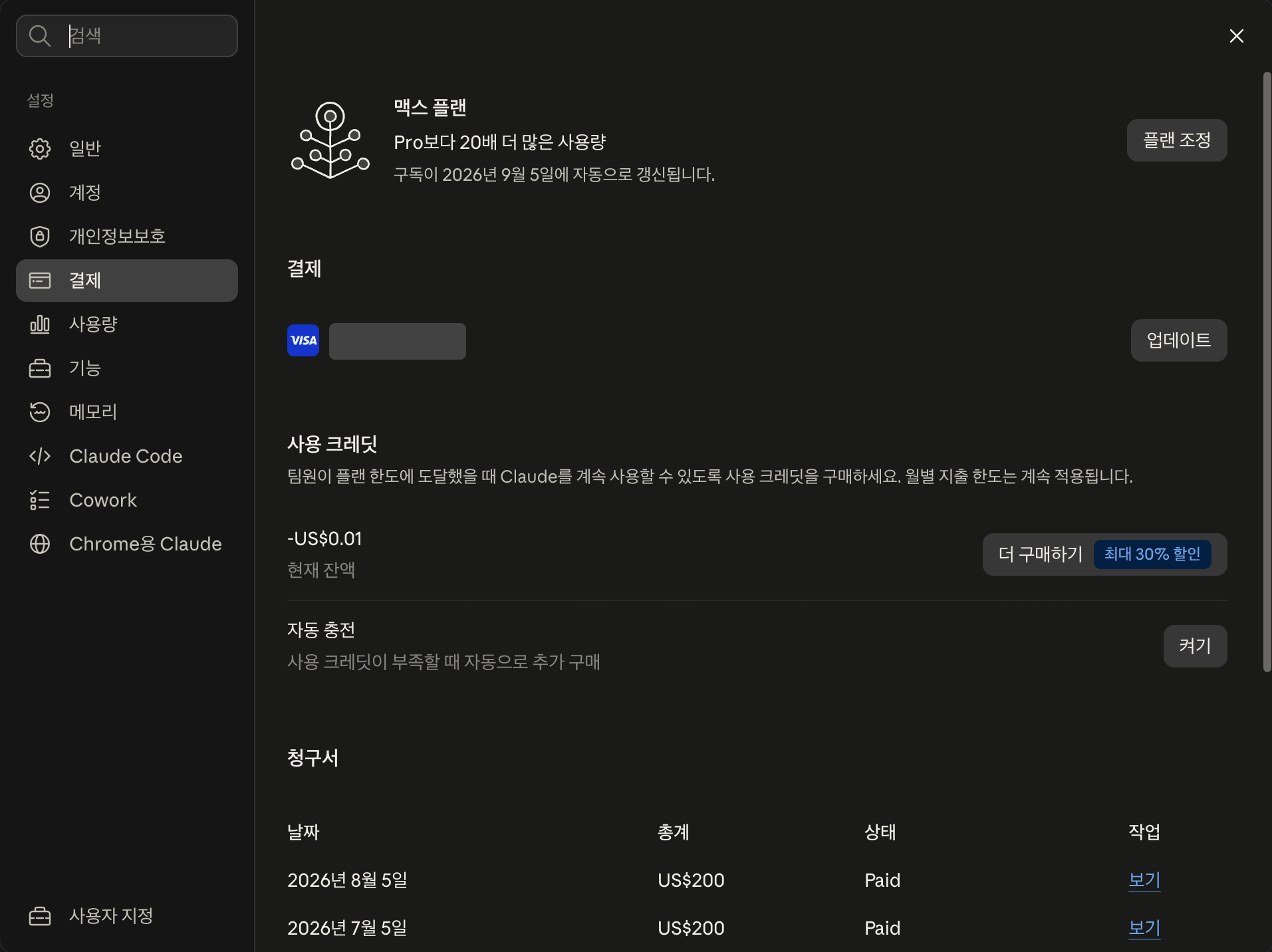1272x952 pixels.
Task: Click the 사용자 지정 briefcase icon
Action: [40, 916]
